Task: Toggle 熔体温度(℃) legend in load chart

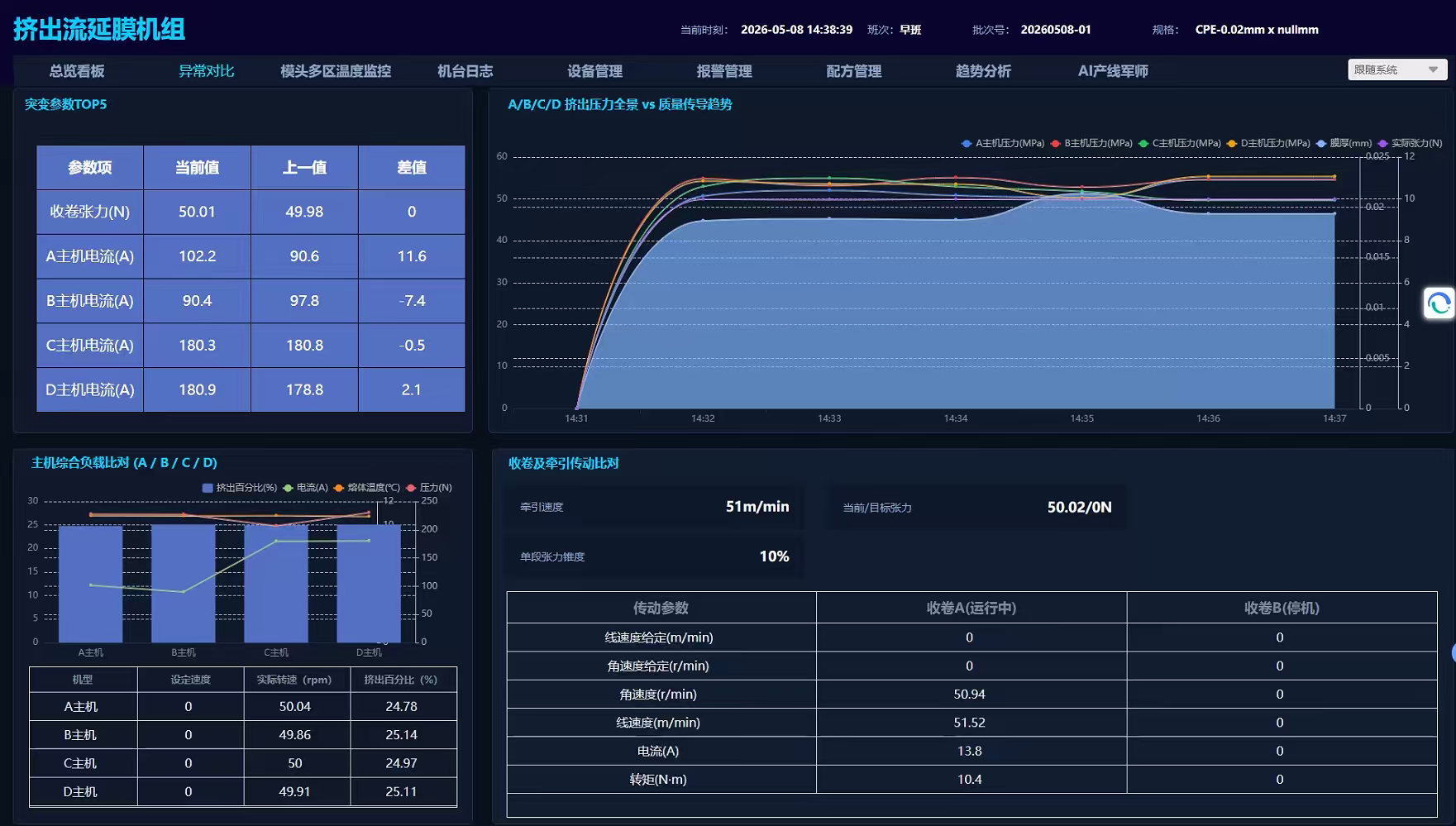Action: (367, 488)
